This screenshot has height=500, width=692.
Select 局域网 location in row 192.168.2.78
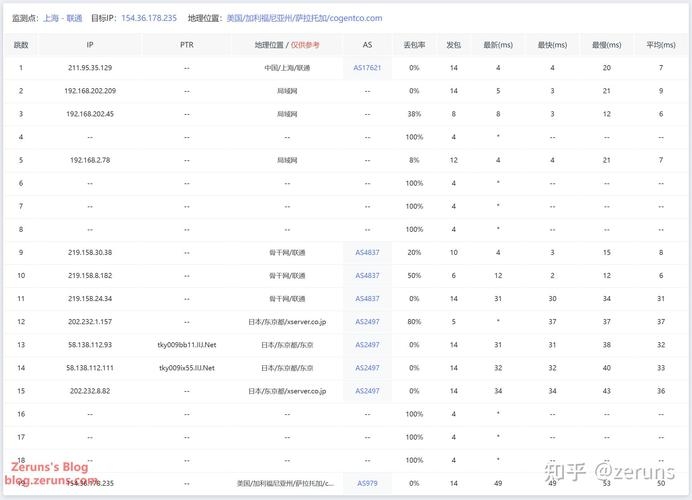tap(287, 160)
